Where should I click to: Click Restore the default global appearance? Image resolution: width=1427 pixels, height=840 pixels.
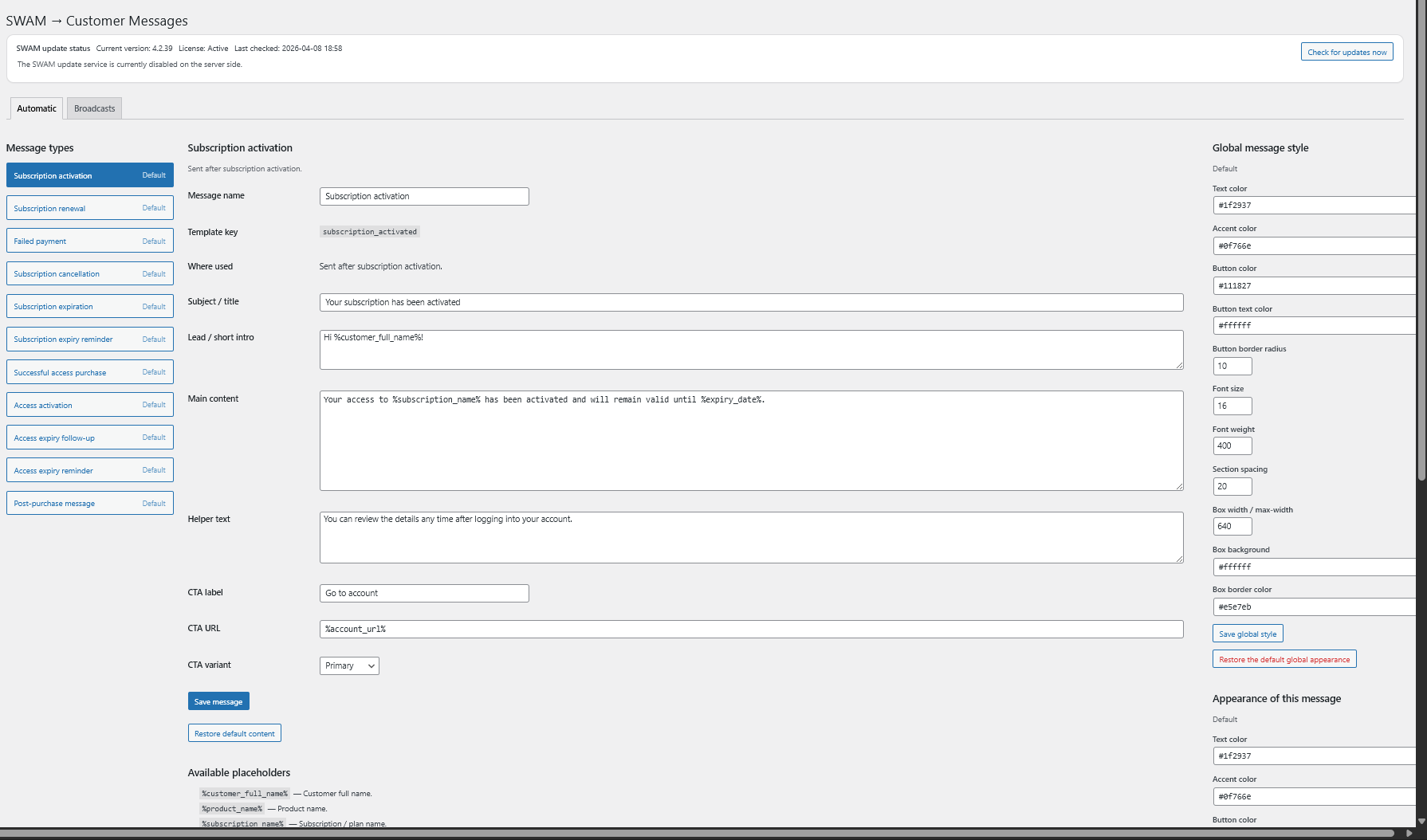click(x=1284, y=659)
